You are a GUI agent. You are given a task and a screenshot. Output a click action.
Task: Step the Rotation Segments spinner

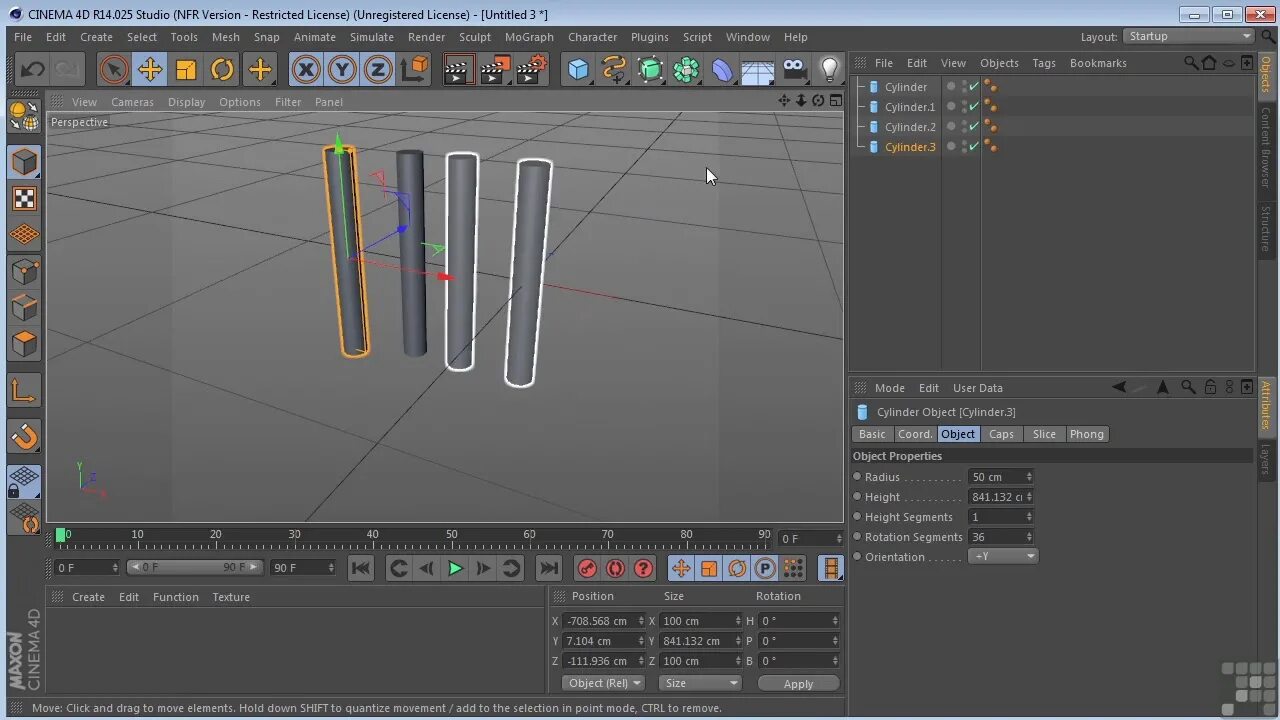tap(1029, 537)
